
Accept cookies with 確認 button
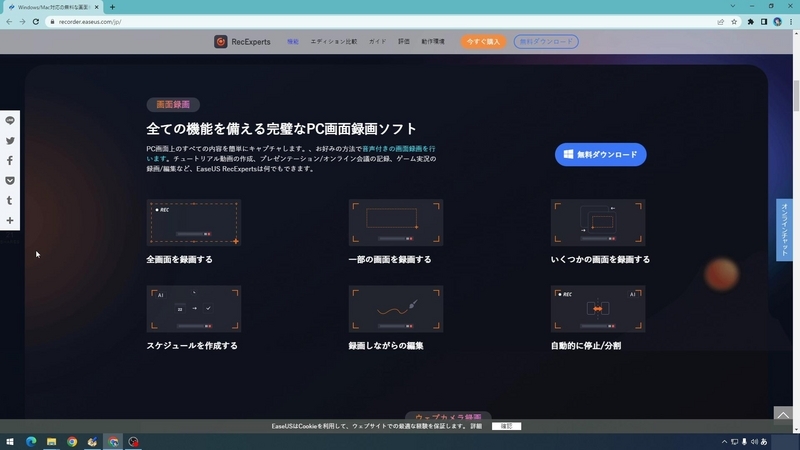506,426
